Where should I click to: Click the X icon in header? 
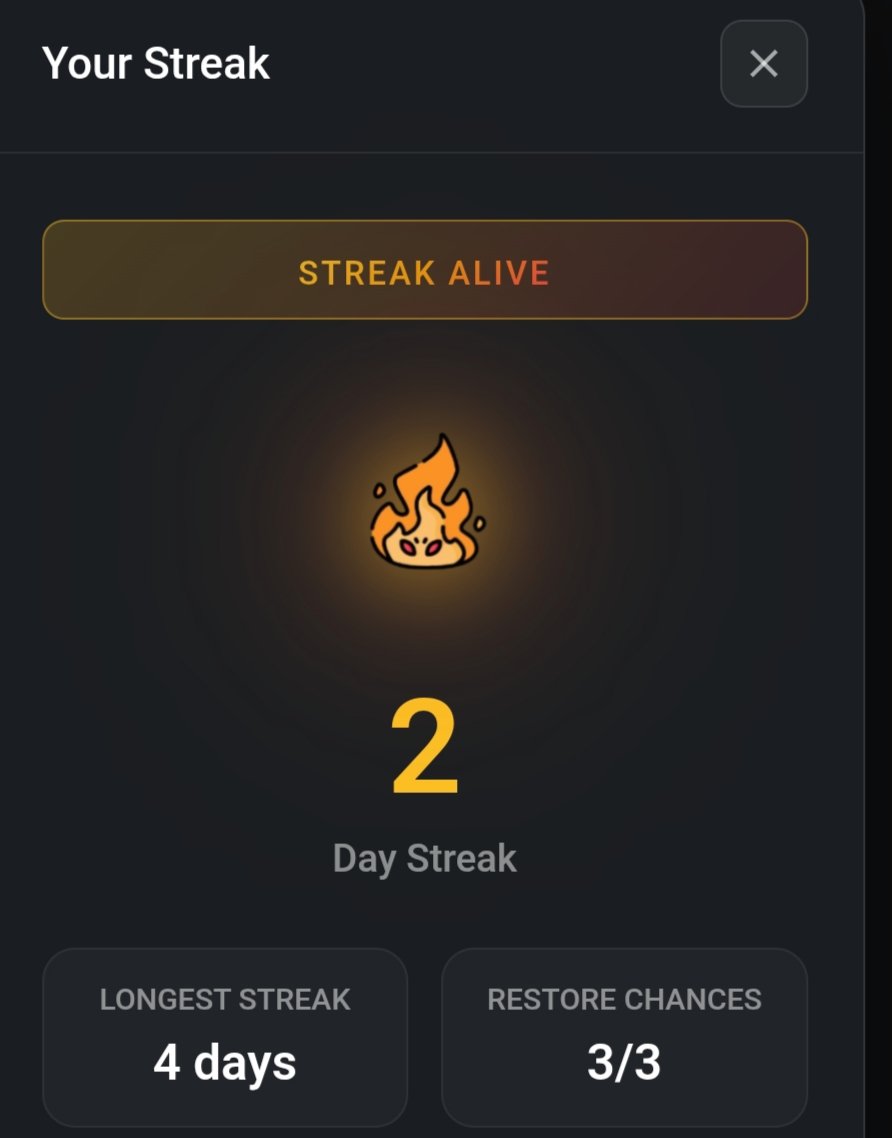[x=764, y=64]
